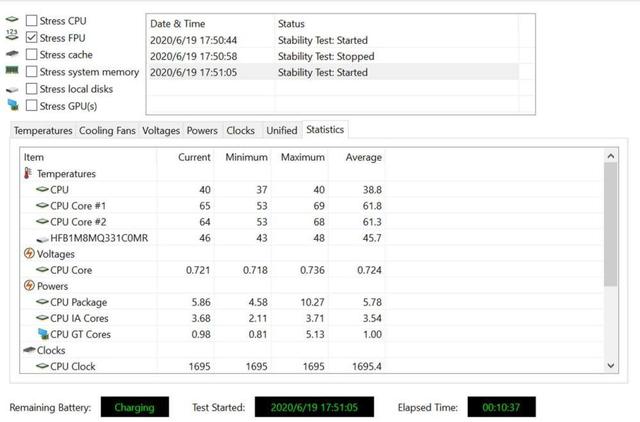Click the HFB1M8MQ331C0MR drive icon
Image resolution: width=640 pixels, height=422 pixels.
(x=42, y=238)
